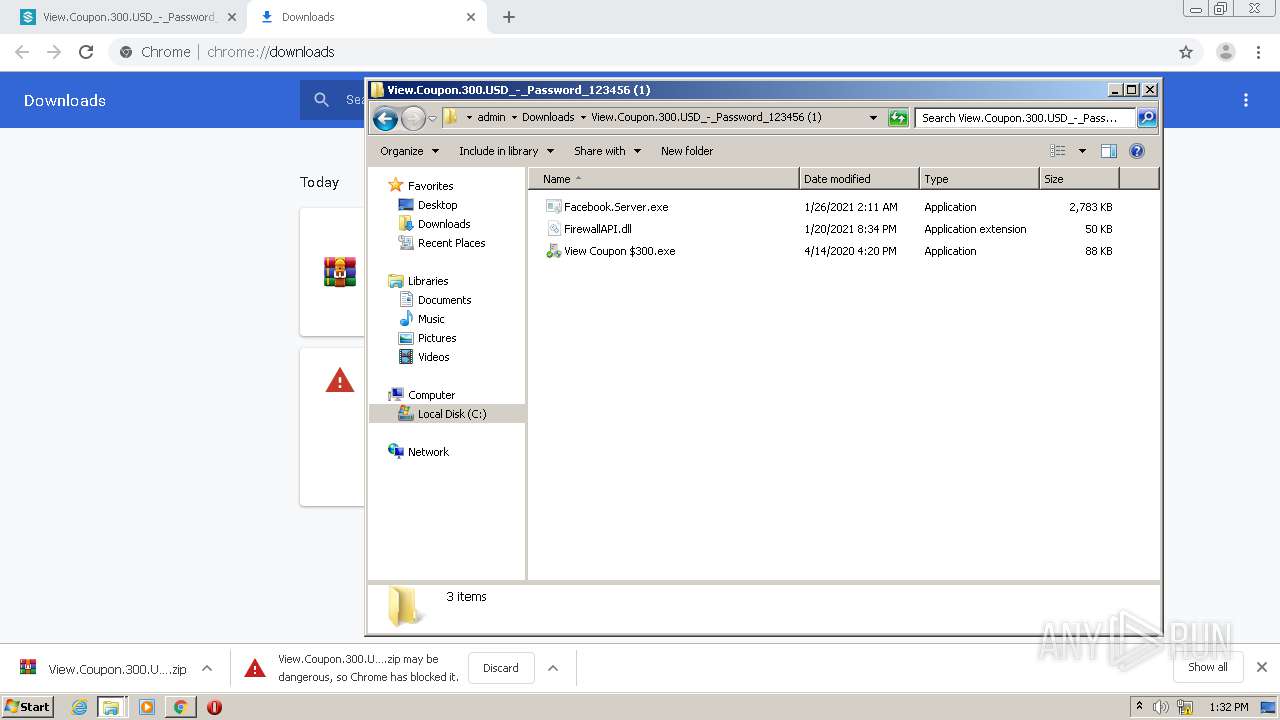The height and width of the screenshot is (720, 1280).
Task: Select Favorites in navigation pane
Action: 430,186
